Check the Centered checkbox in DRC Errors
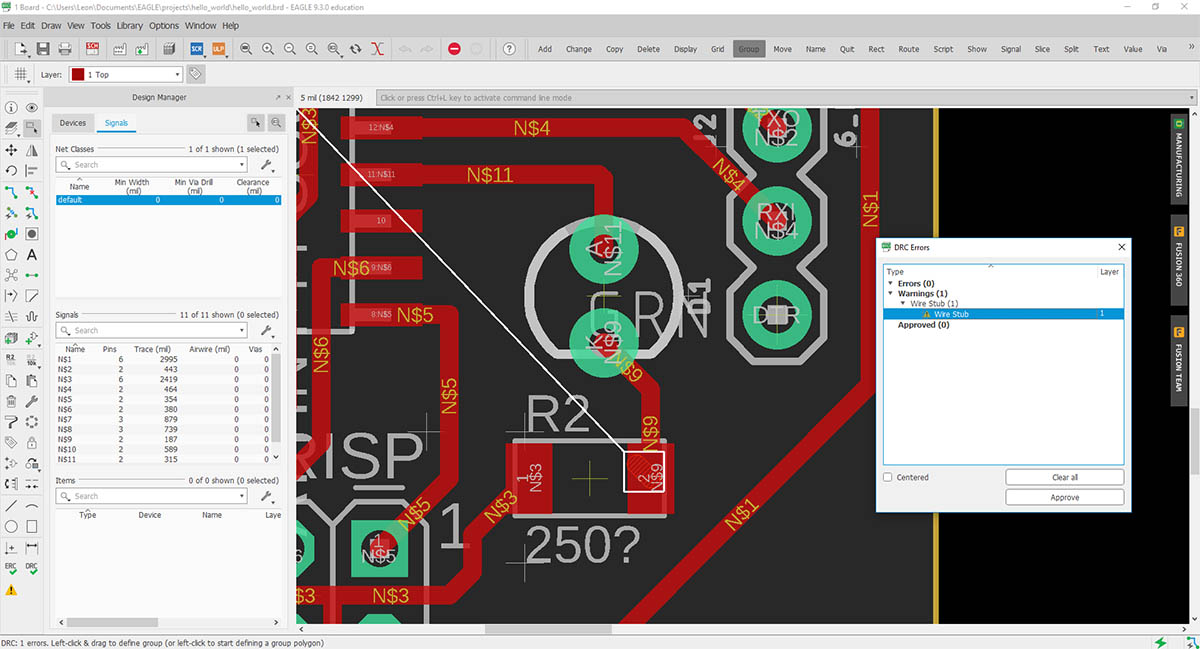Screen dimensions: 1200x649 click(x=888, y=477)
